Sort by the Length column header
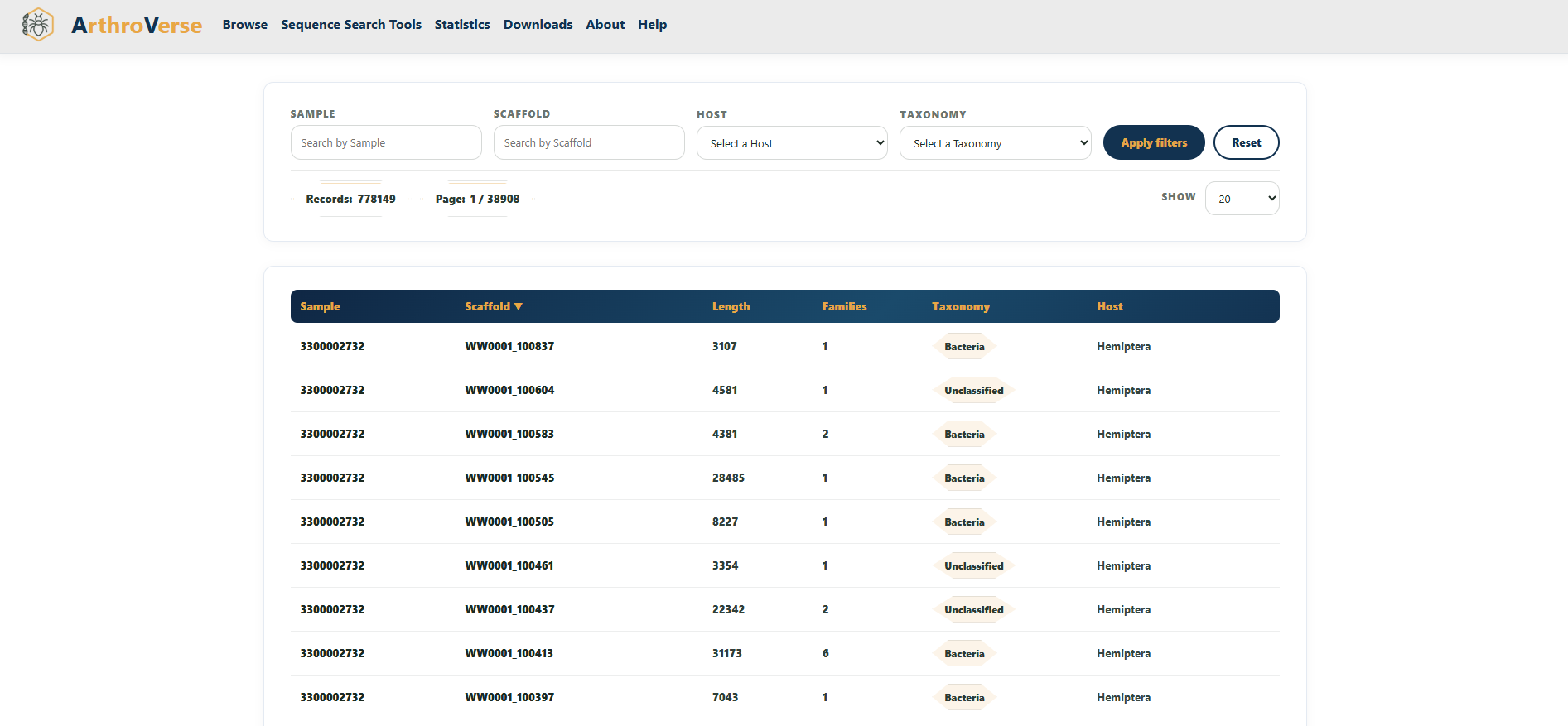Image resolution: width=1568 pixels, height=726 pixels. (x=731, y=306)
